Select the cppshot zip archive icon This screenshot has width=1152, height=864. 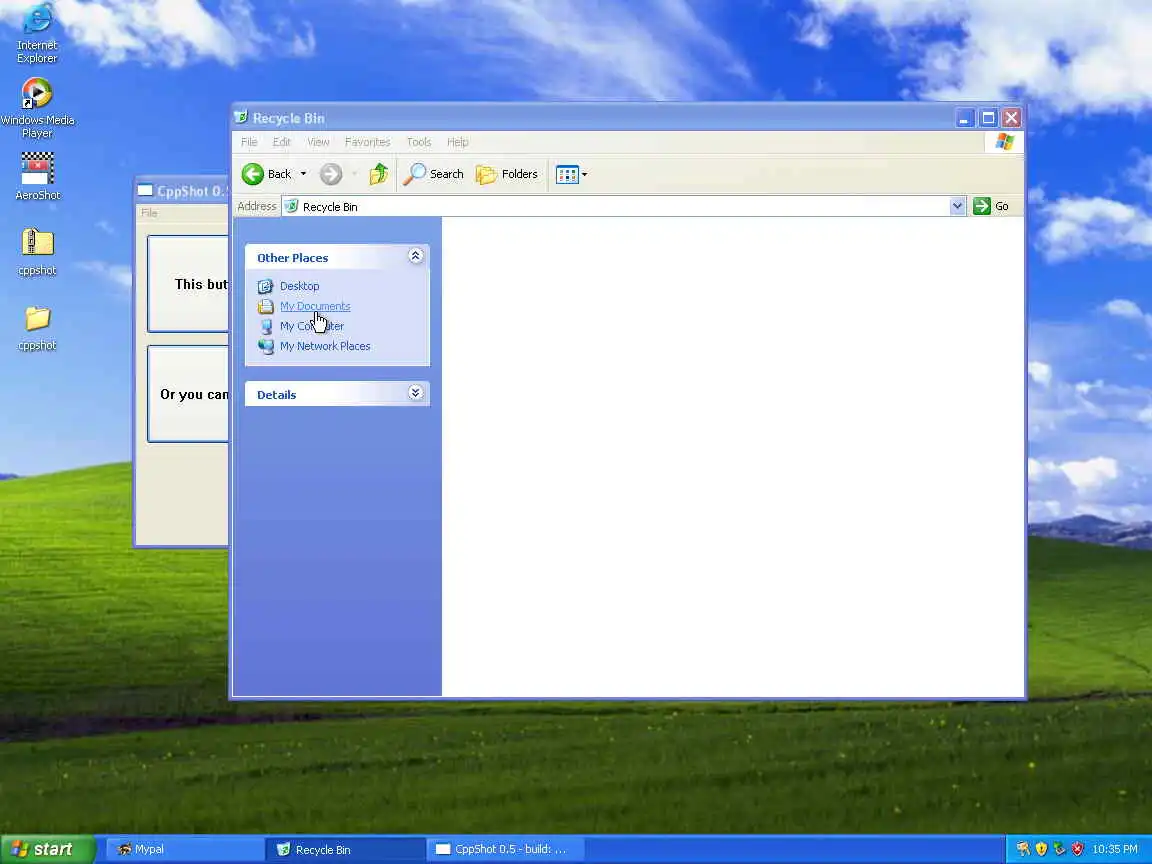pyautogui.click(x=37, y=251)
